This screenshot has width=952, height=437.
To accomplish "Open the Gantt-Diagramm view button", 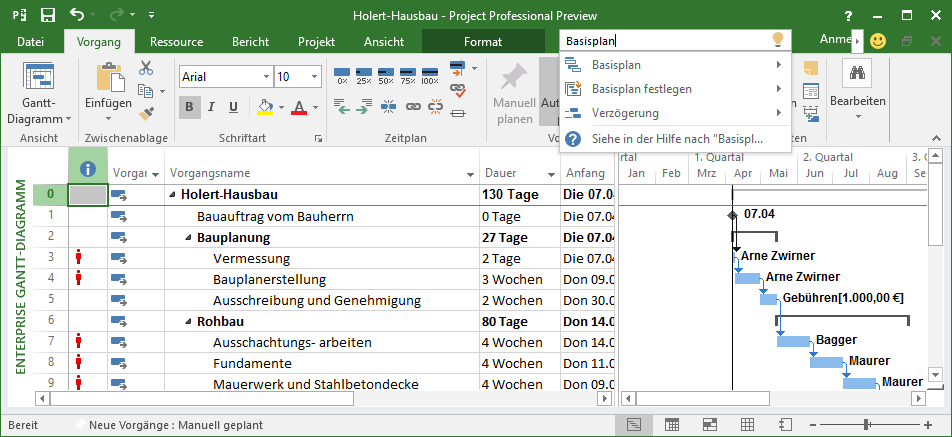I will pos(39,92).
